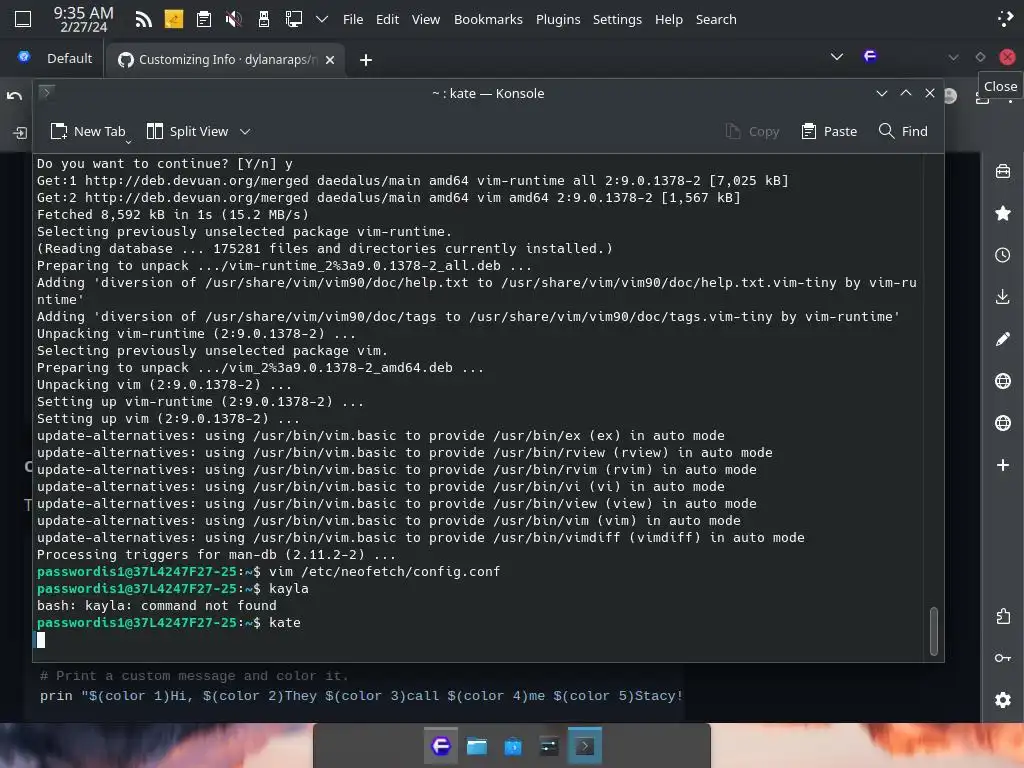Image resolution: width=1024 pixels, height=768 pixels.
Task: Click the Copy button in Konsole
Action: coord(752,131)
